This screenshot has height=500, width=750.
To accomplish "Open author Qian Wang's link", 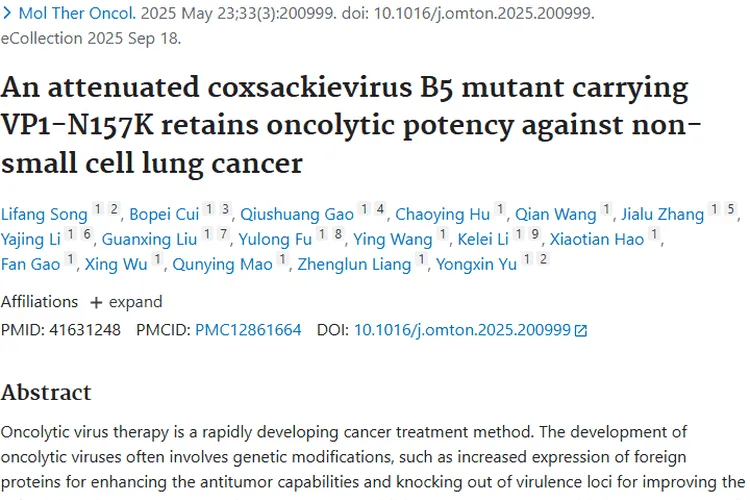I will pyautogui.click(x=556, y=214).
